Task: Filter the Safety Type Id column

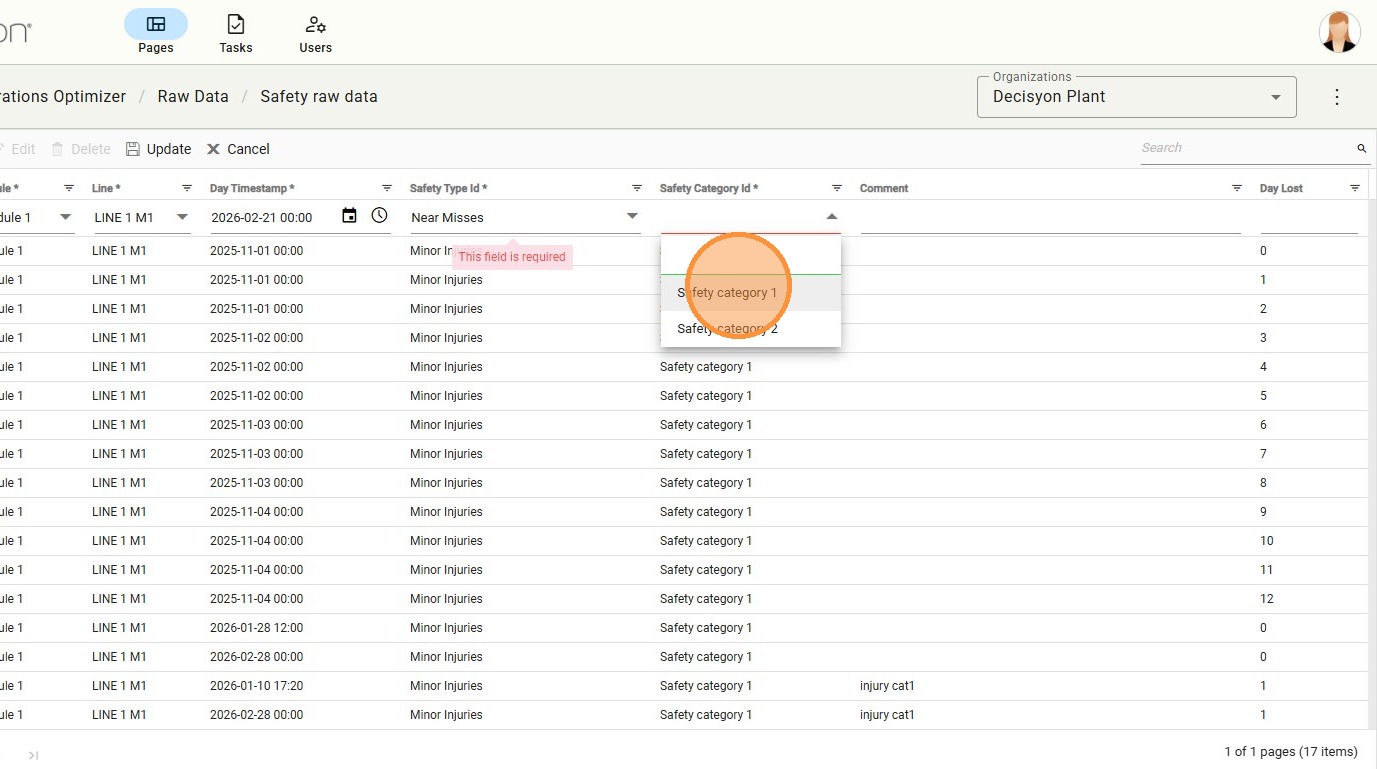Action: (637, 188)
